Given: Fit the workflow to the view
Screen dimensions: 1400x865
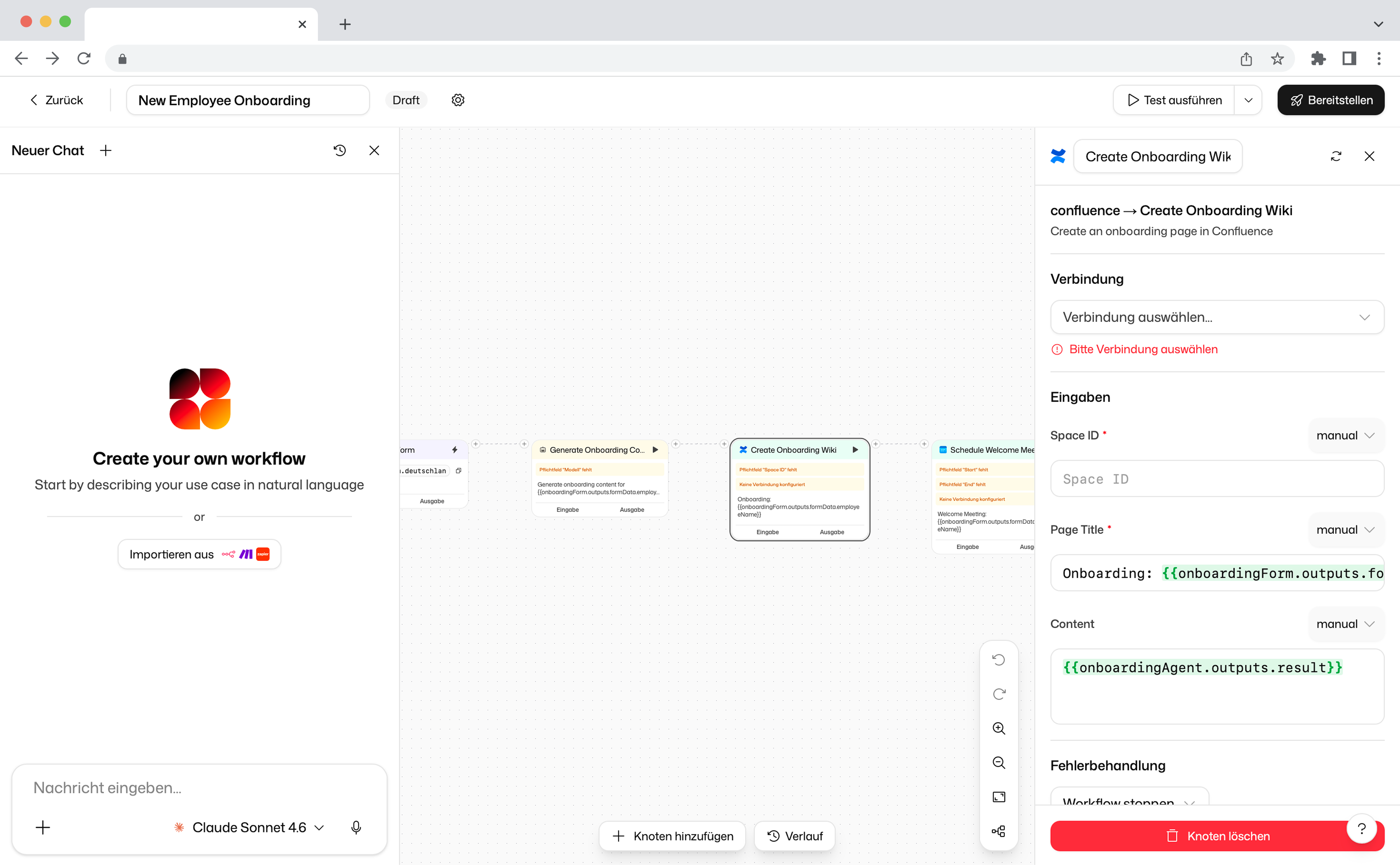Looking at the screenshot, I should click(x=999, y=796).
